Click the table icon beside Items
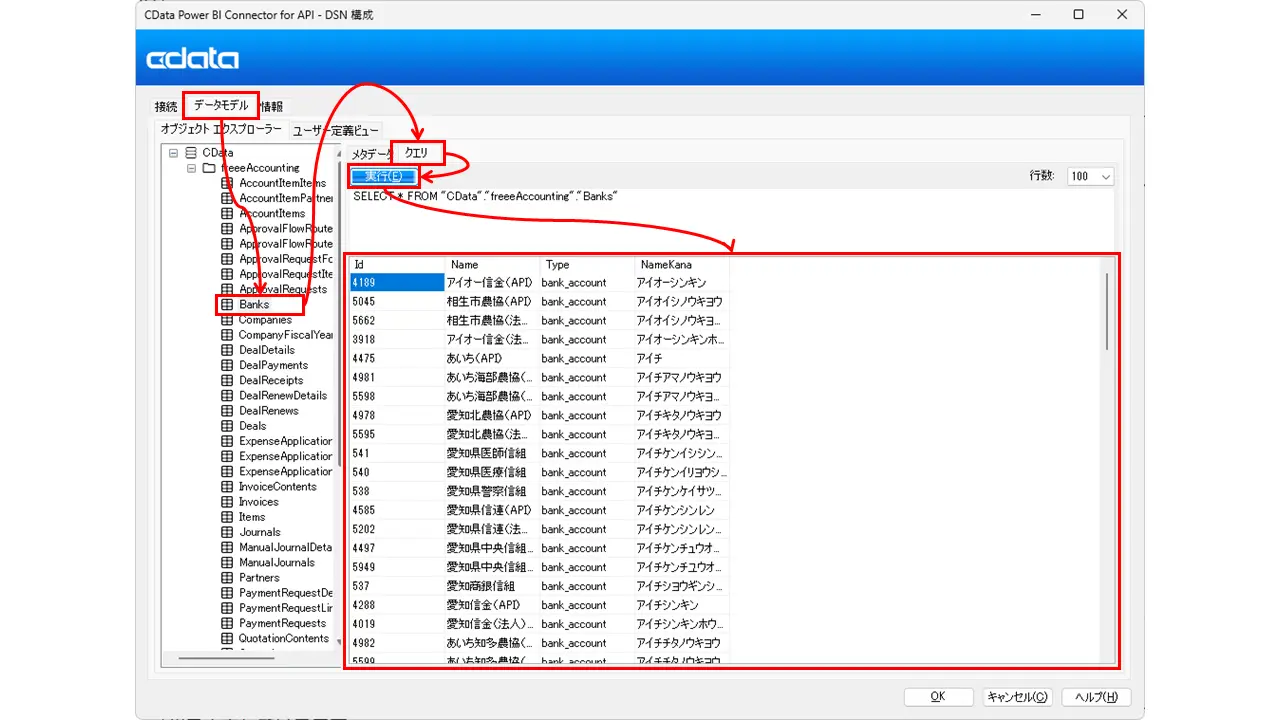Image resolution: width=1280 pixels, height=720 pixels. click(x=227, y=517)
